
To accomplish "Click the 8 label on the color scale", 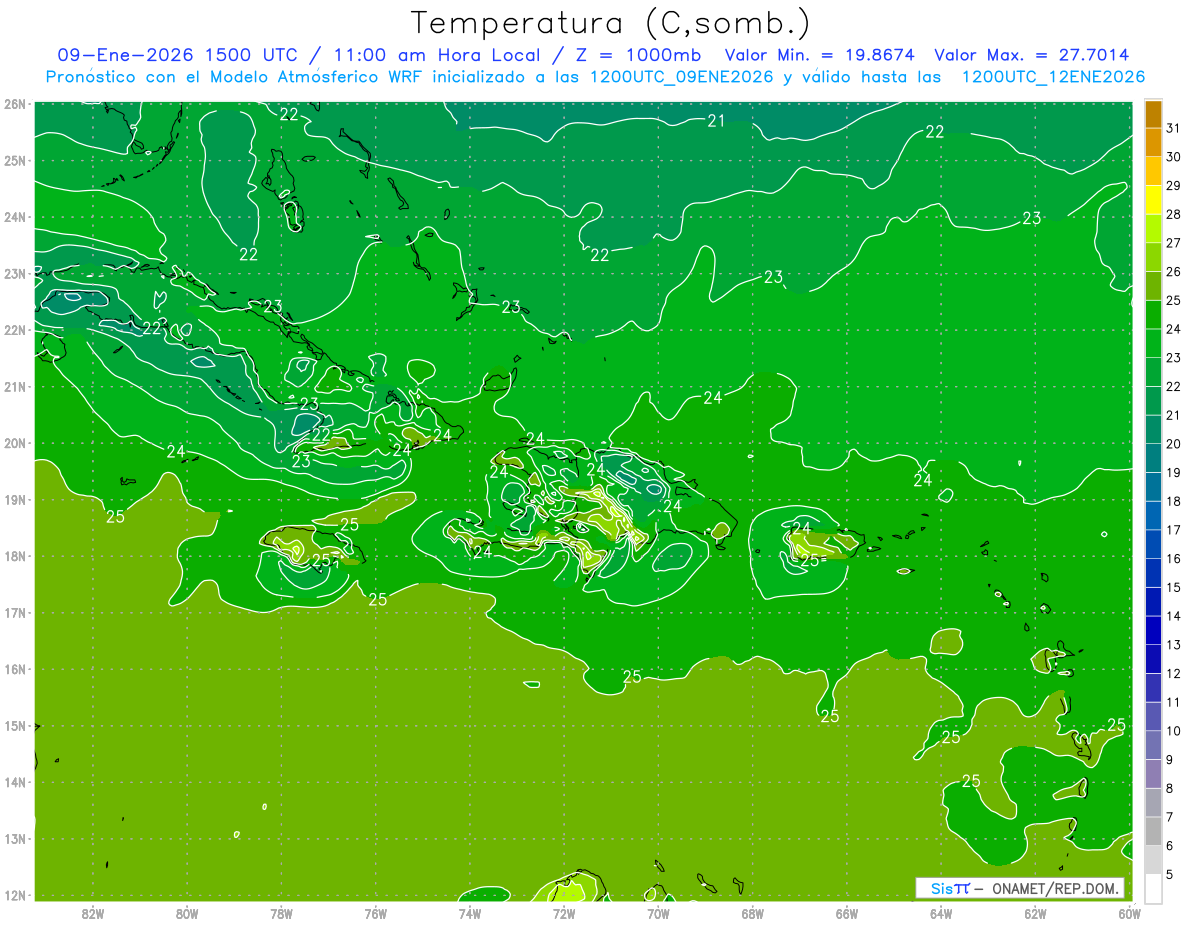I will [x=1170, y=789].
